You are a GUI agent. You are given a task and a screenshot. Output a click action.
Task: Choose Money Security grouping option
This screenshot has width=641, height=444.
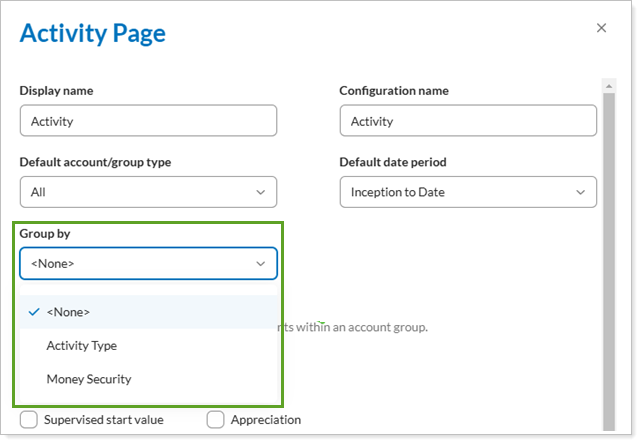pyautogui.click(x=89, y=380)
